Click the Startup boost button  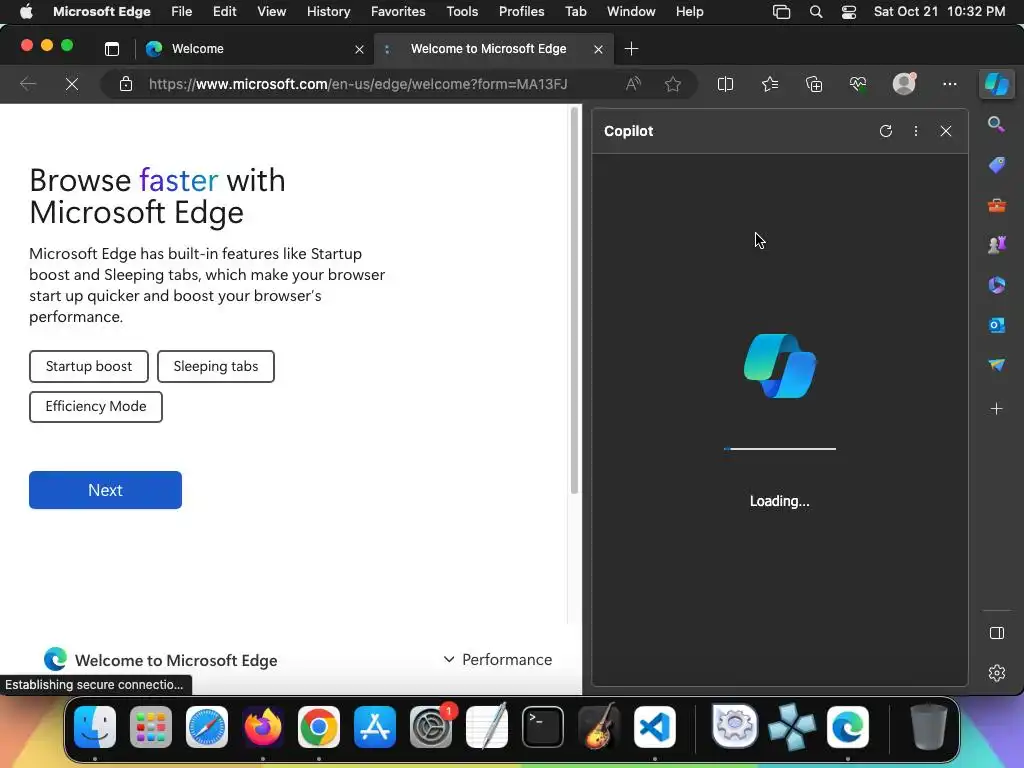[x=89, y=366]
